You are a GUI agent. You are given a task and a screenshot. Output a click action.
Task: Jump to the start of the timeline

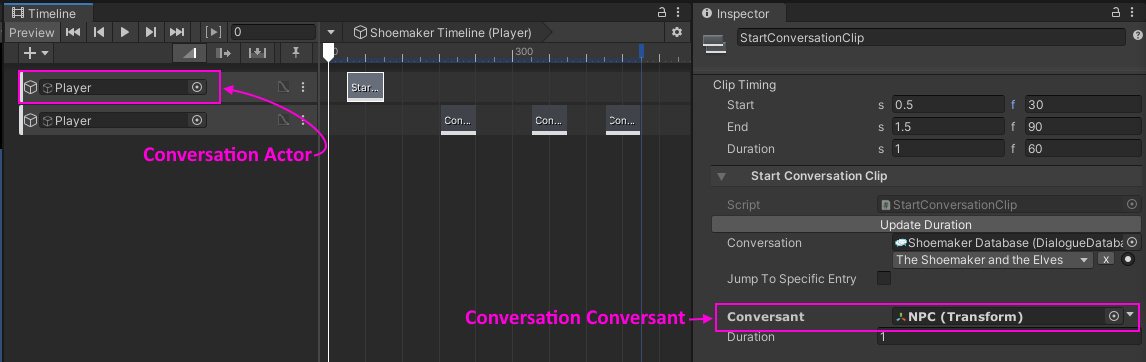pos(72,32)
